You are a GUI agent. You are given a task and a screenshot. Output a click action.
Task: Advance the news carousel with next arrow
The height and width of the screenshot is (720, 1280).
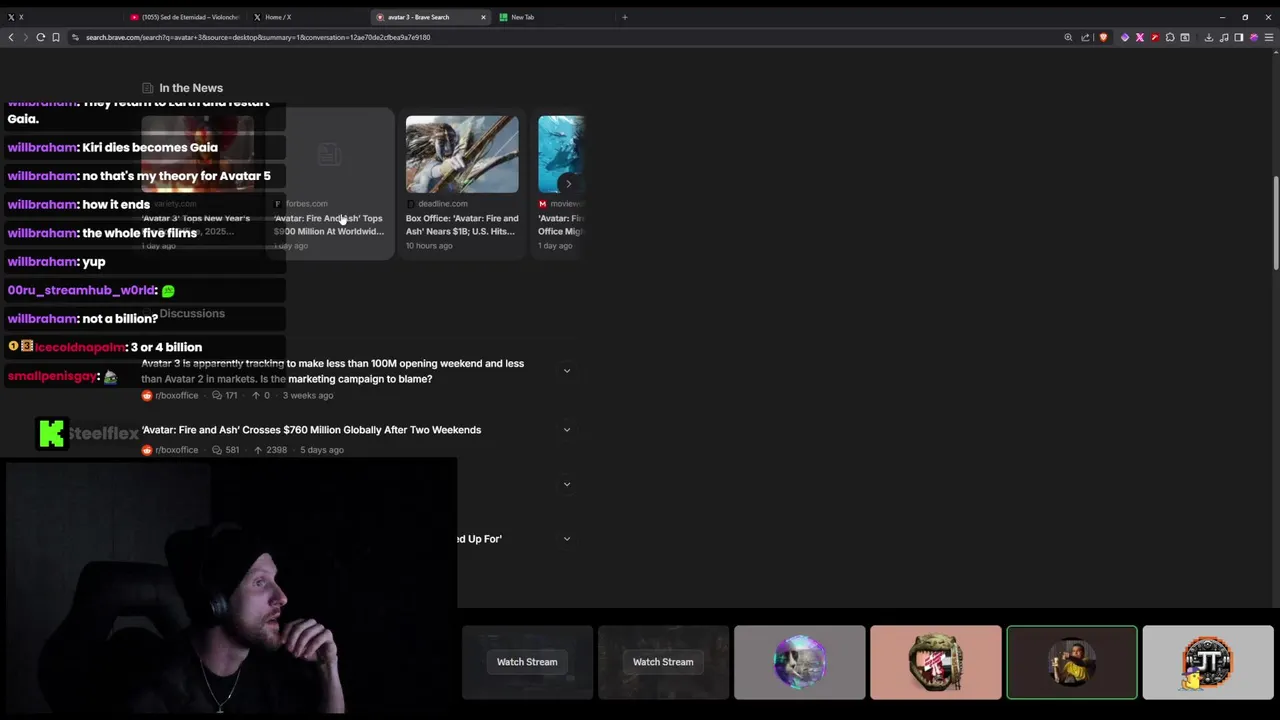(568, 183)
